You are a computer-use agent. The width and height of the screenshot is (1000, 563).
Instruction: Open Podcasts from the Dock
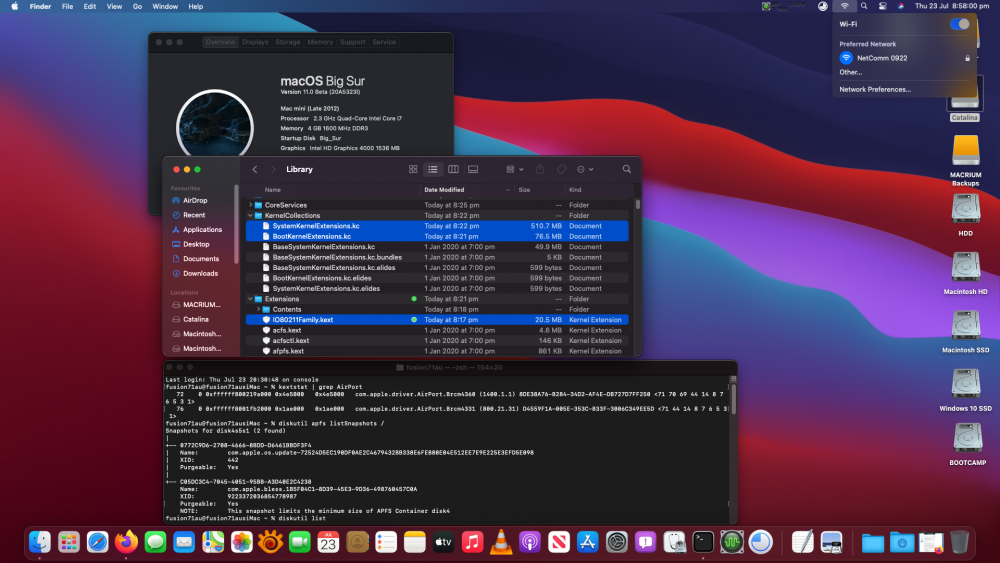[530, 542]
